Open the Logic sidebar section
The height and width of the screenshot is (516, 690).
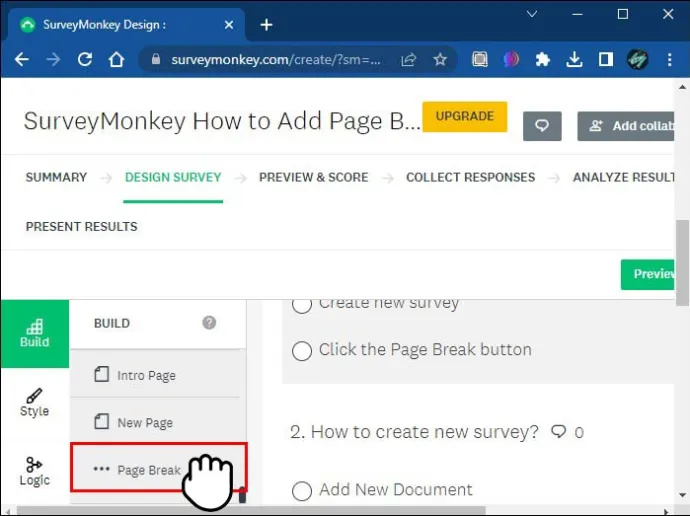35,471
